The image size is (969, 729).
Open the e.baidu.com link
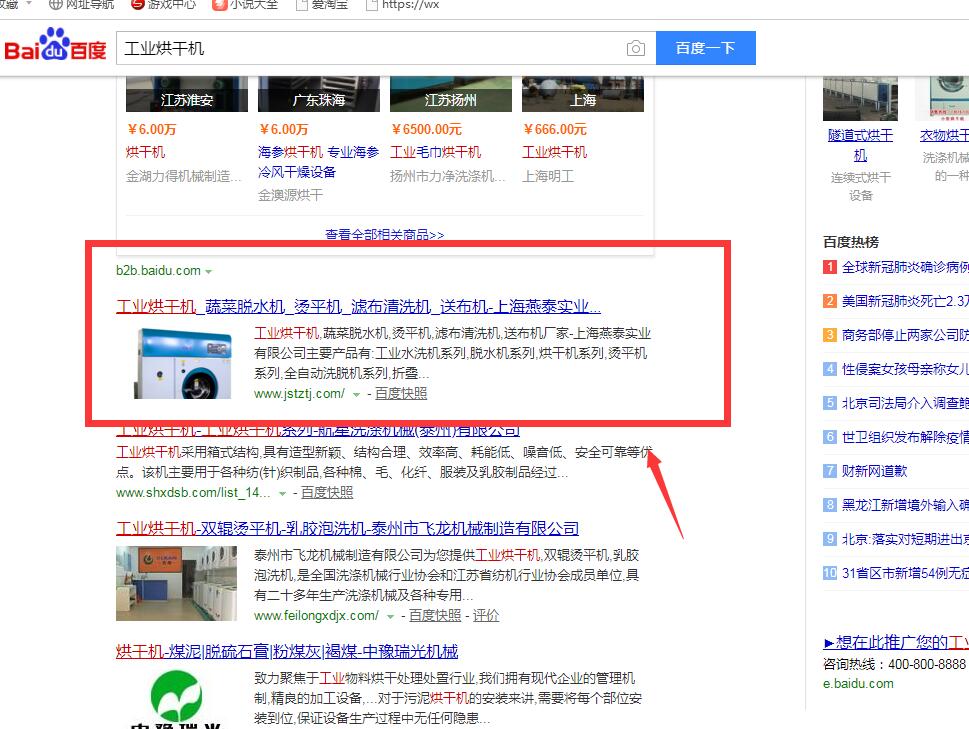click(858, 684)
